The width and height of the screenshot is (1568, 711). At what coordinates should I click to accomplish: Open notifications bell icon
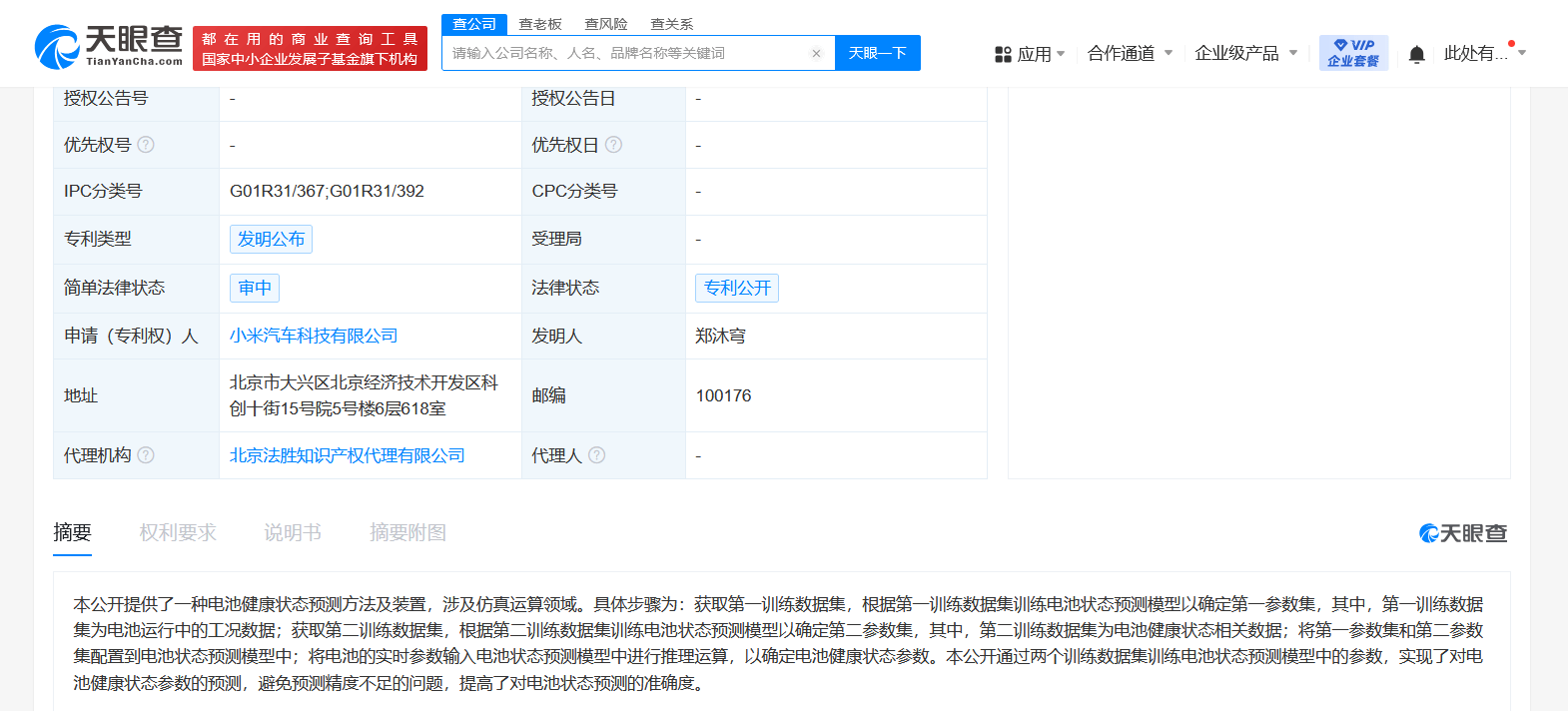click(x=1416, y=54)
